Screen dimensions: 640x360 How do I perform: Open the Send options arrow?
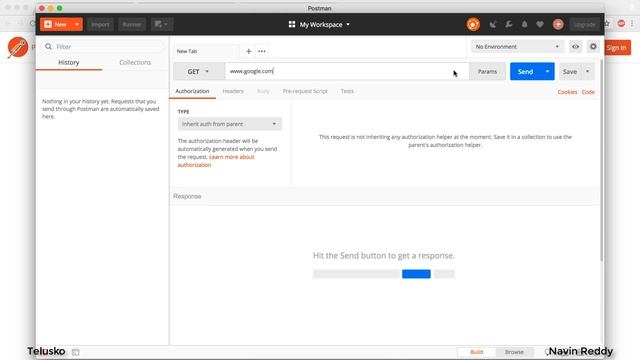(x=547, y=71)
